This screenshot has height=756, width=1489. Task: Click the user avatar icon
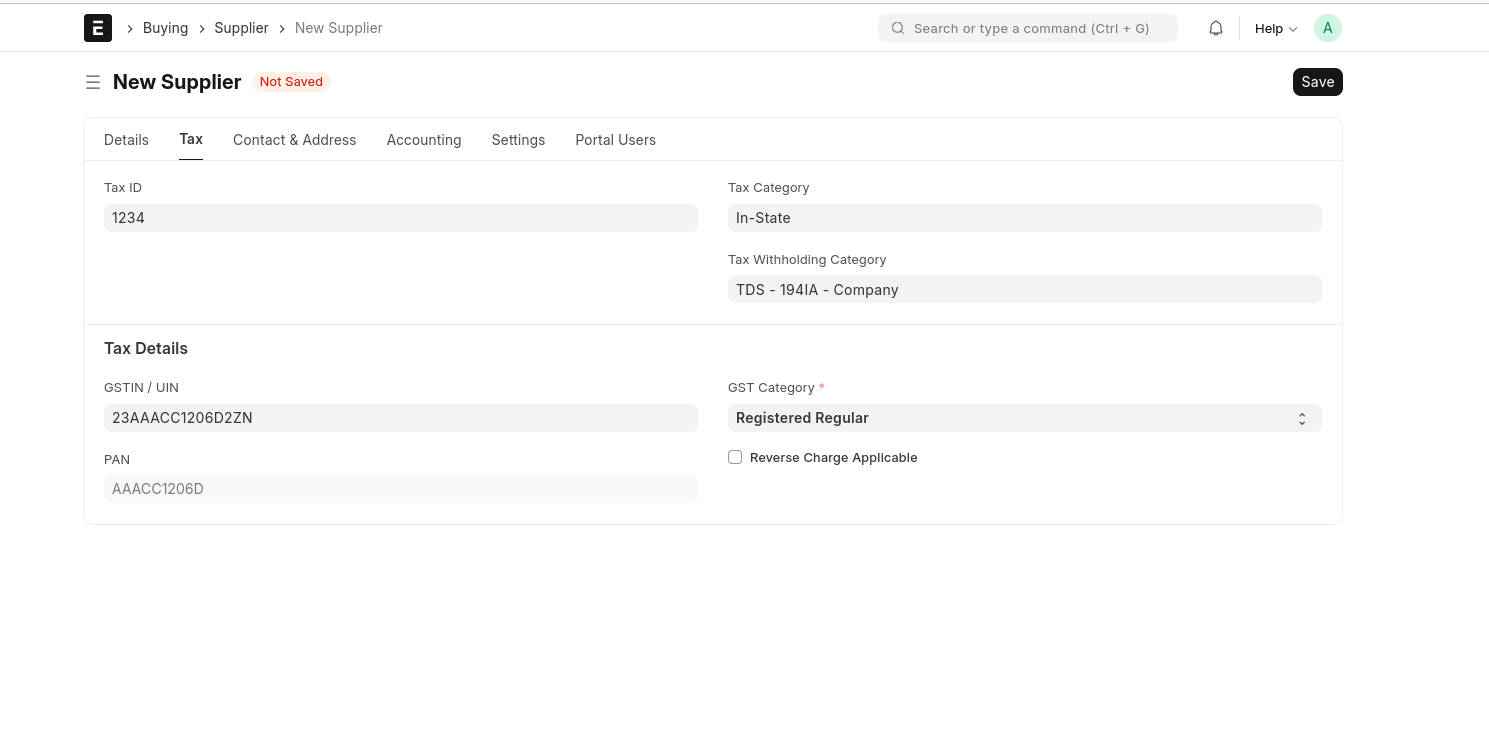click(1327, 28)
